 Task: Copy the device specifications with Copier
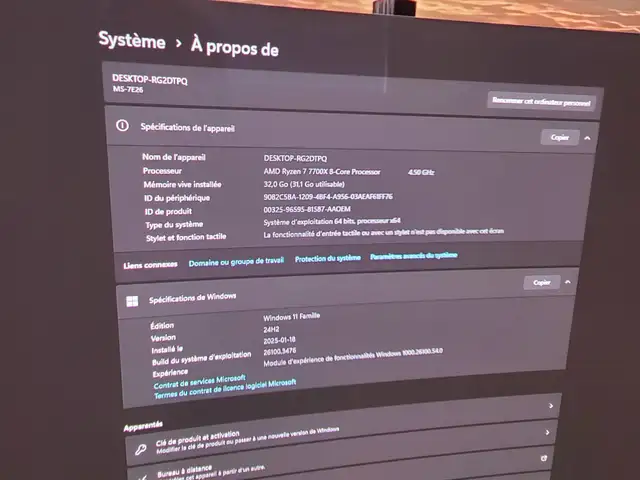(560, 137)
